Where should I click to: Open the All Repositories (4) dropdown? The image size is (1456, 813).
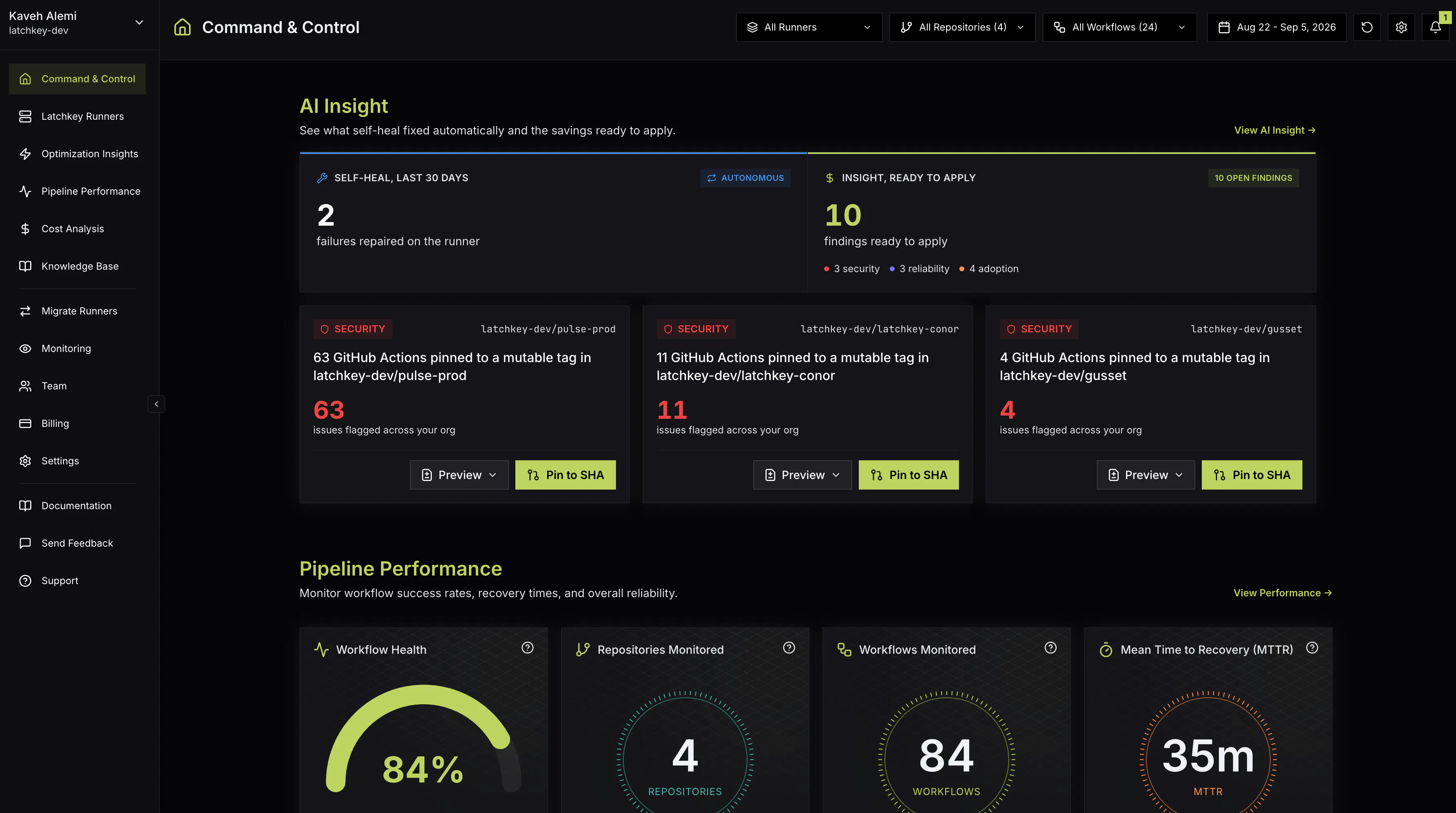click(962, 27)
